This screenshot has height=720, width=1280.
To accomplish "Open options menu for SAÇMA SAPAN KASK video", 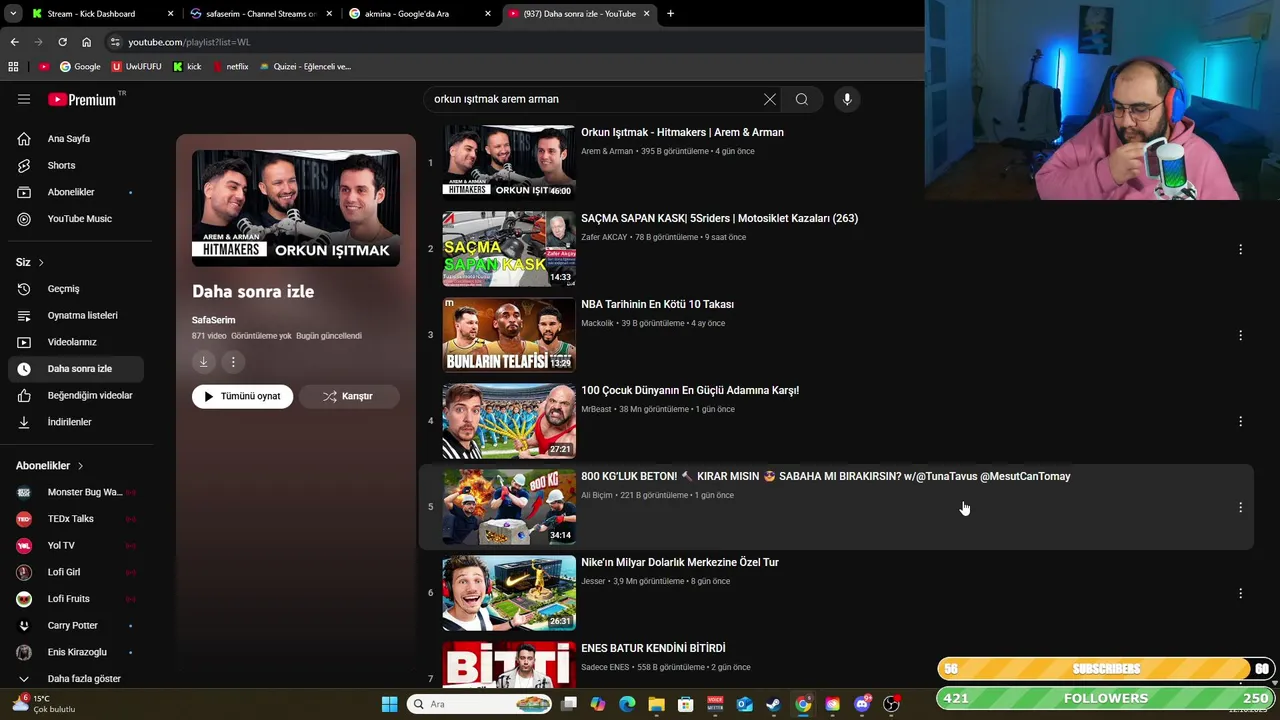I will pos(1240,249).
